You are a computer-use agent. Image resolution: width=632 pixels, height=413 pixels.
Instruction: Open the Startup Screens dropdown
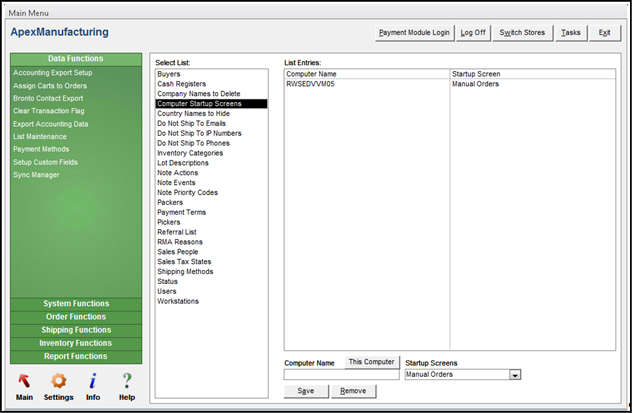click(x=515, y=375)
